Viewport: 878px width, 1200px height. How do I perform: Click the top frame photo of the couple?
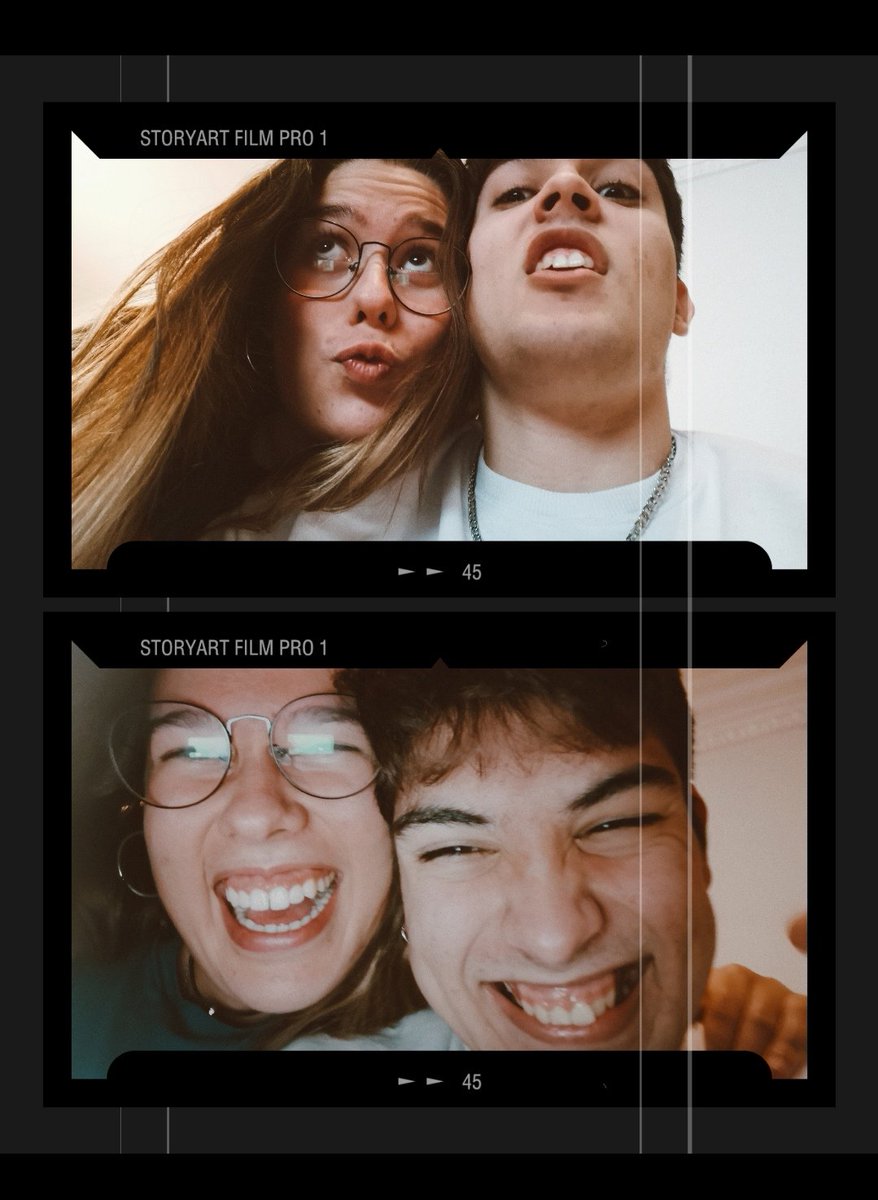[x=439, y=350]
